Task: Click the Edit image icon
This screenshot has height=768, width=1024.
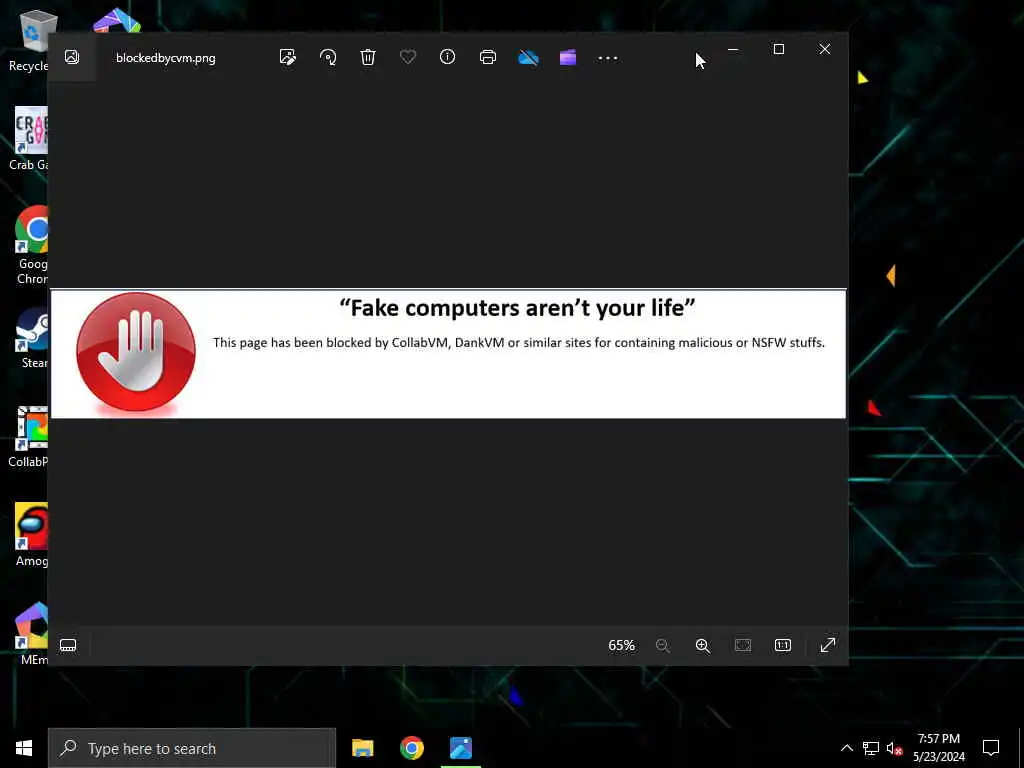Action: click(x=288, y=57)
